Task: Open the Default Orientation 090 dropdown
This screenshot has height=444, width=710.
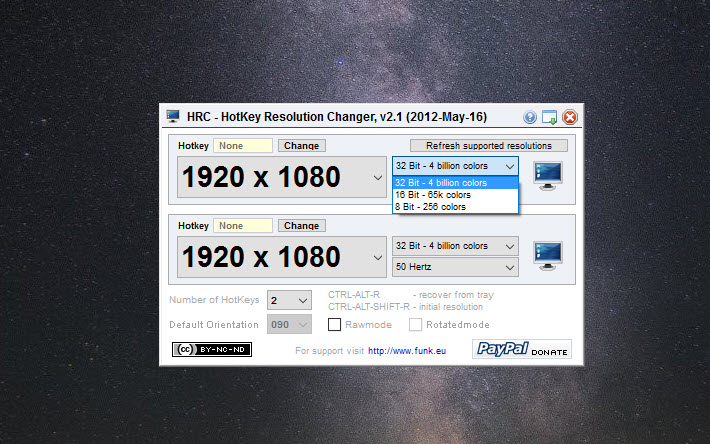Action: 289,325
